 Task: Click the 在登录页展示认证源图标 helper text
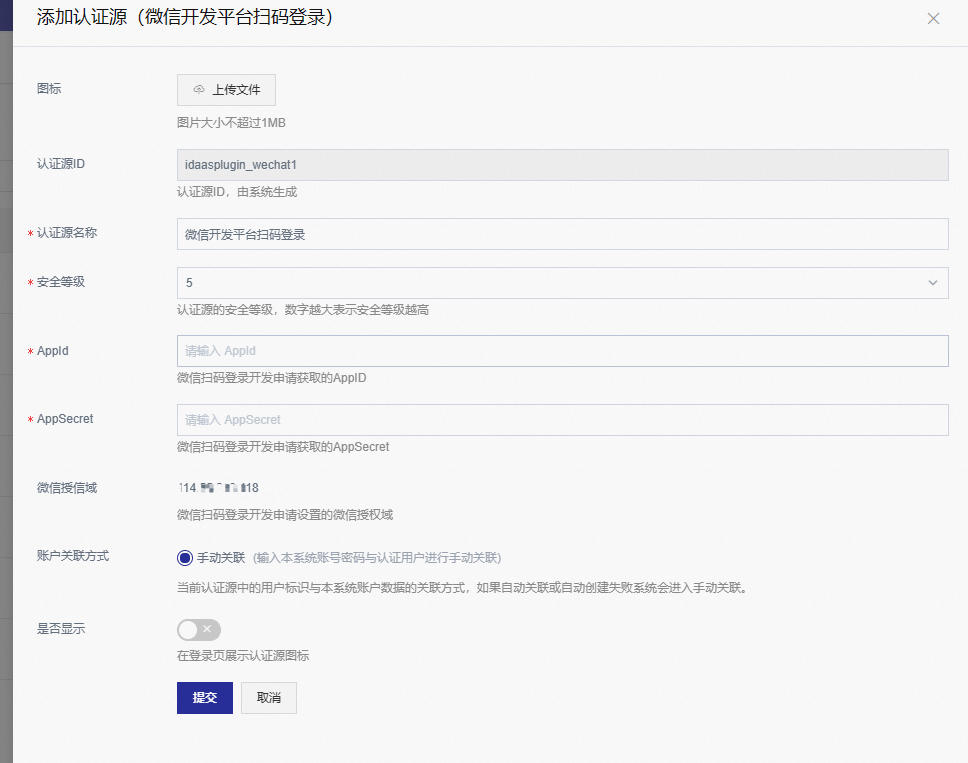pos(243,656)
